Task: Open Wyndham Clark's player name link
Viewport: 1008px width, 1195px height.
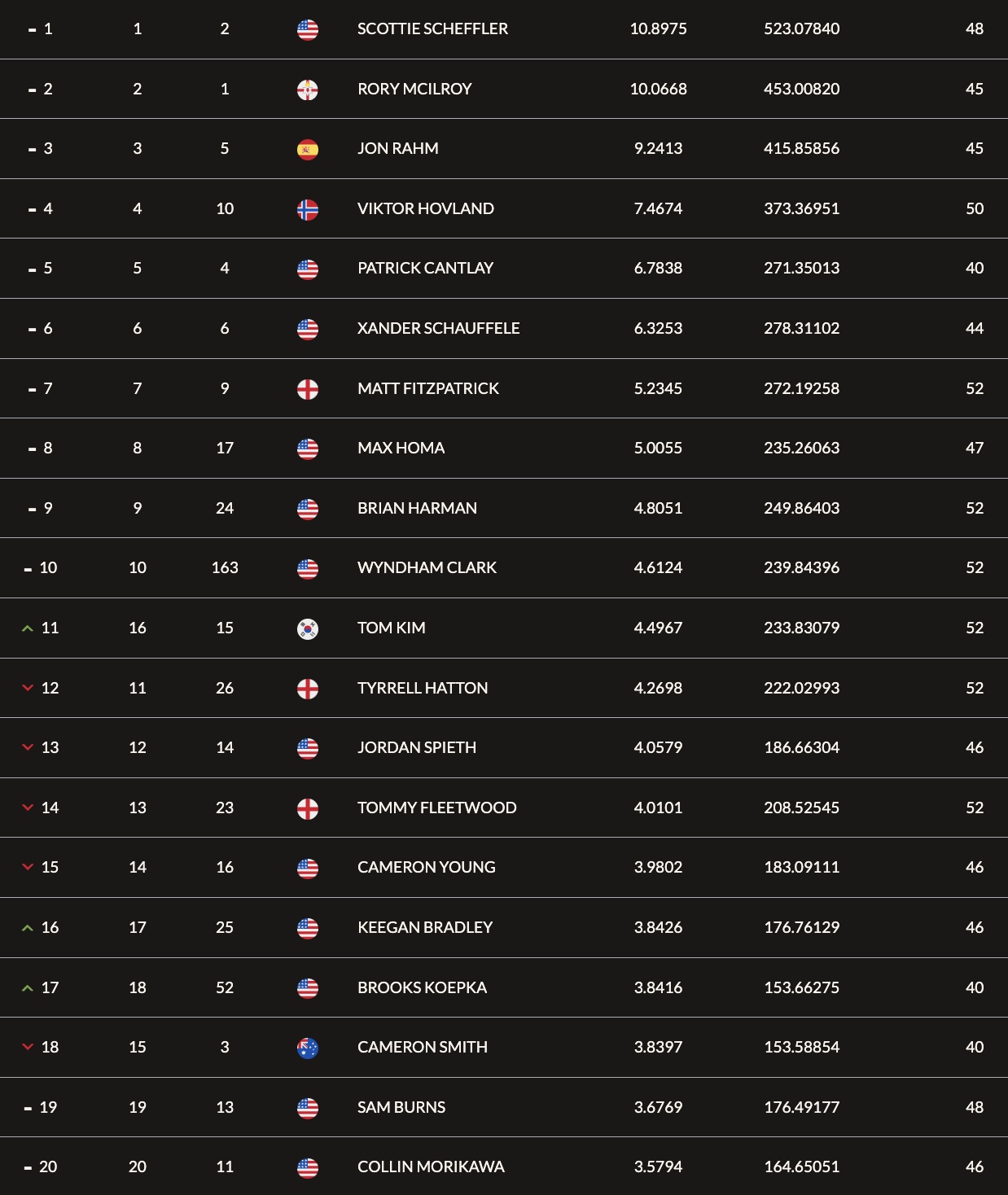Action: pyautogui.click(x=427, y=567)
